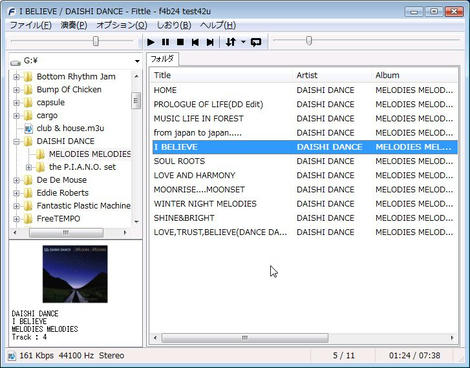Expand the capsule folder node
The width and height of the screenshot is (470, 368).
[x=16, y=103]
